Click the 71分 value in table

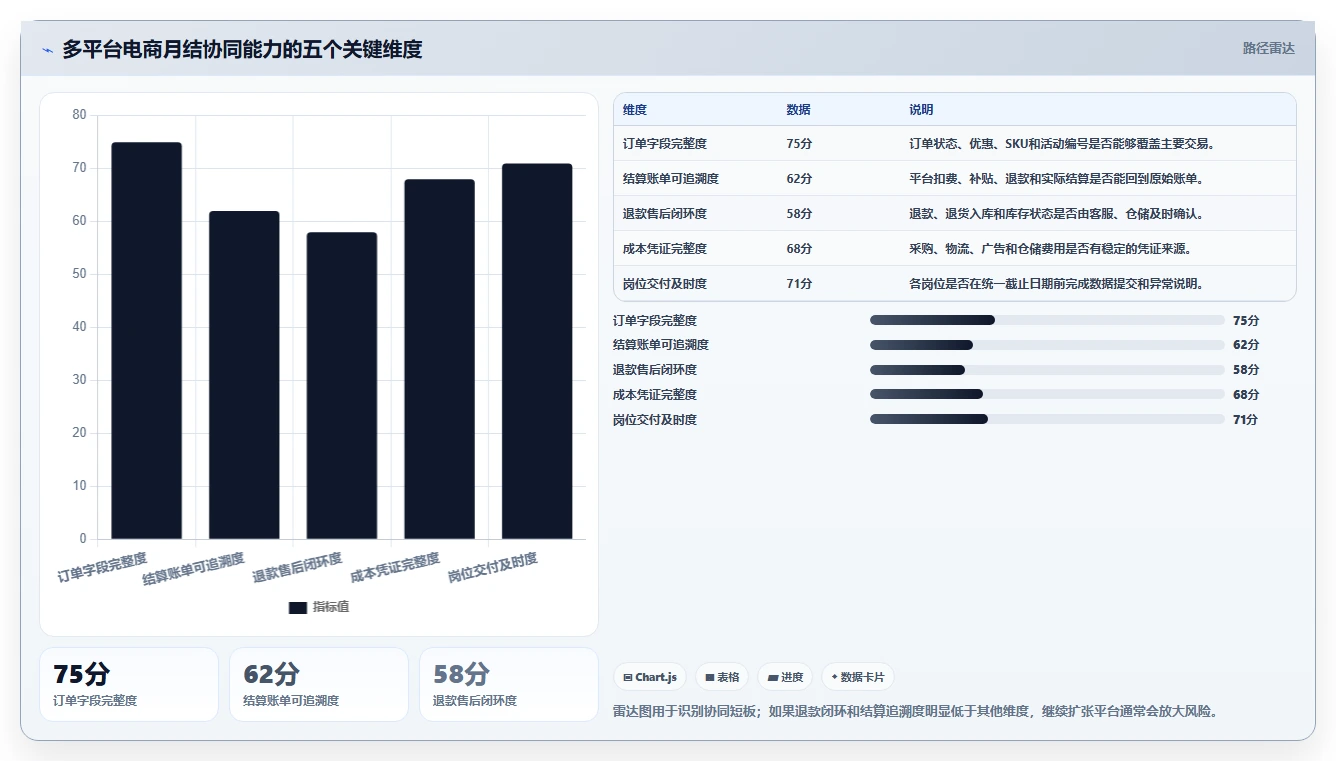tap(800, 284)
